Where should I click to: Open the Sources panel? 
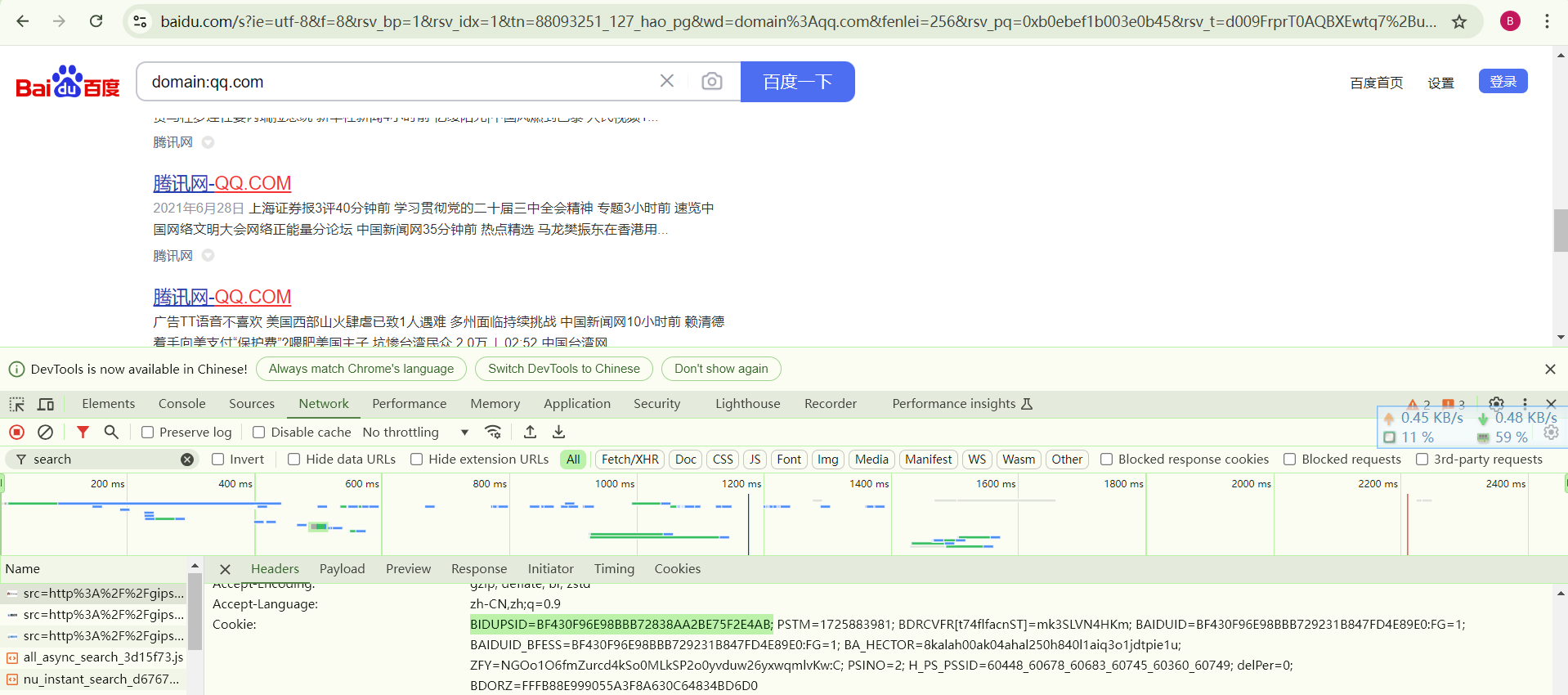click(x=252, y=404)
